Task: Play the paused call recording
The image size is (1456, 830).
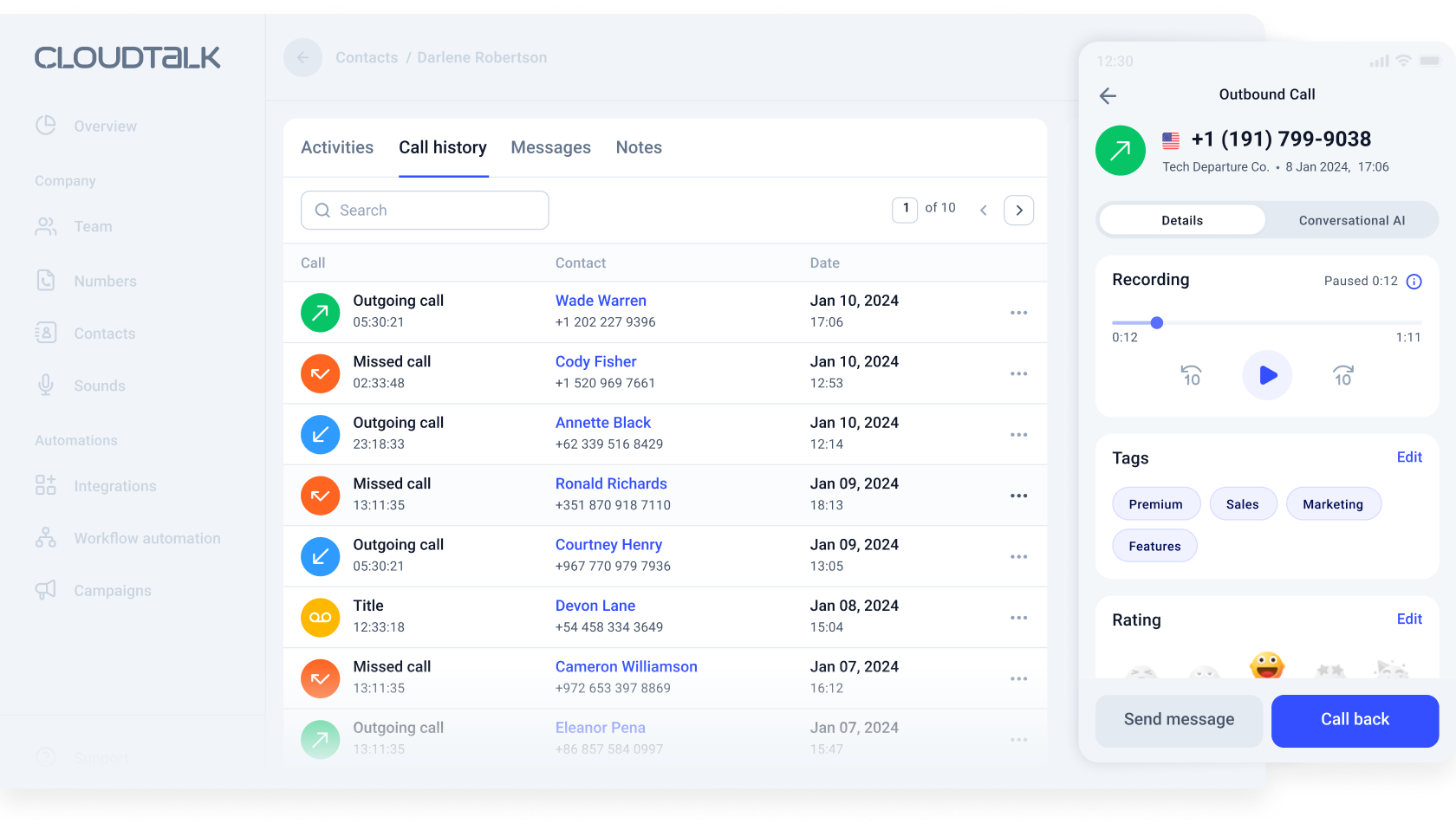Action: [x=1267, y=375]
